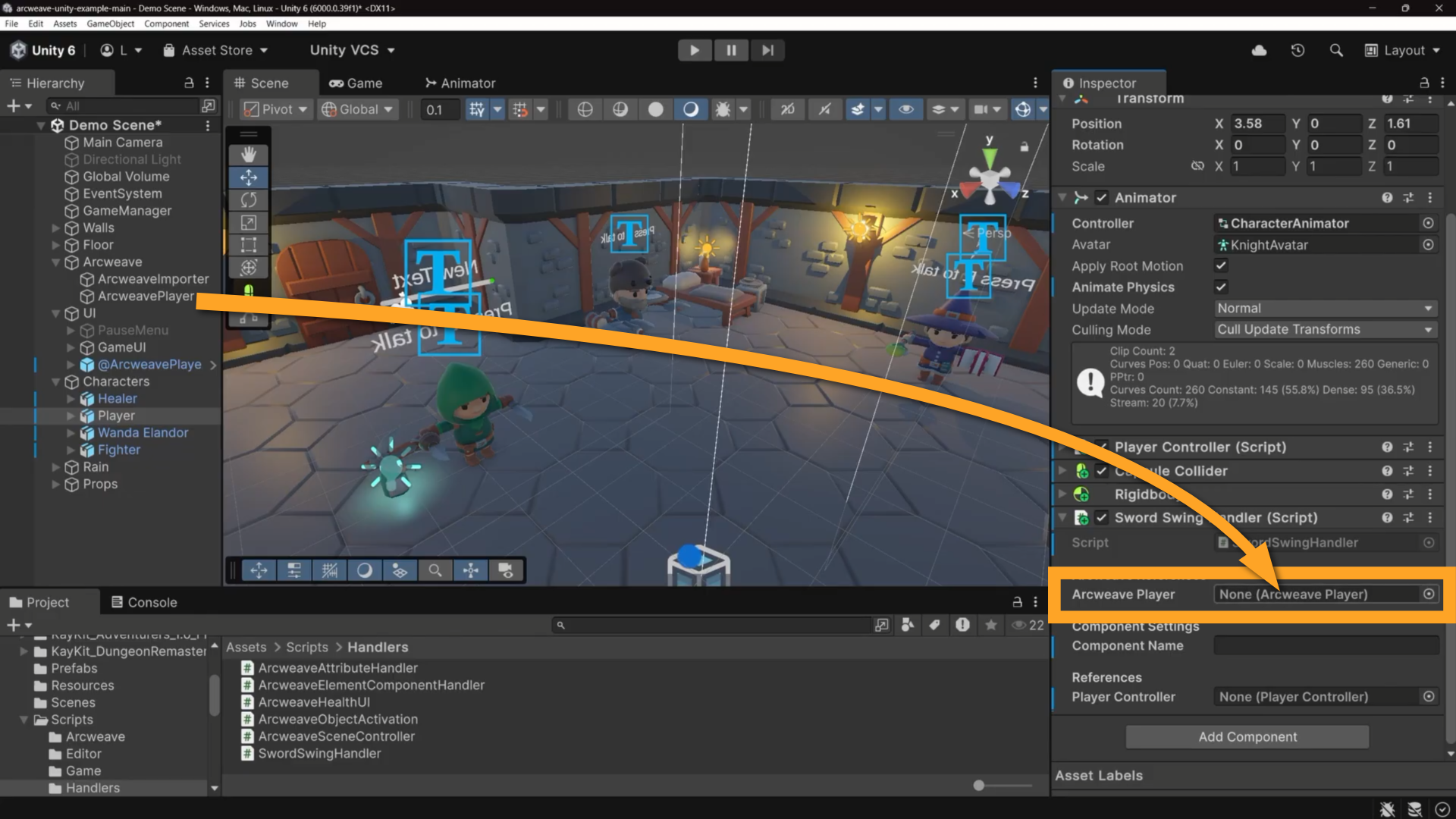Expand the Rain hierarchy item

[55, 467]
